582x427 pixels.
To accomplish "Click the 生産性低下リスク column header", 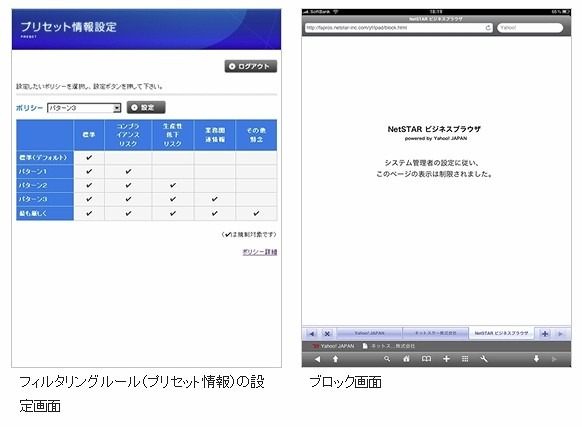I will 173,135.
